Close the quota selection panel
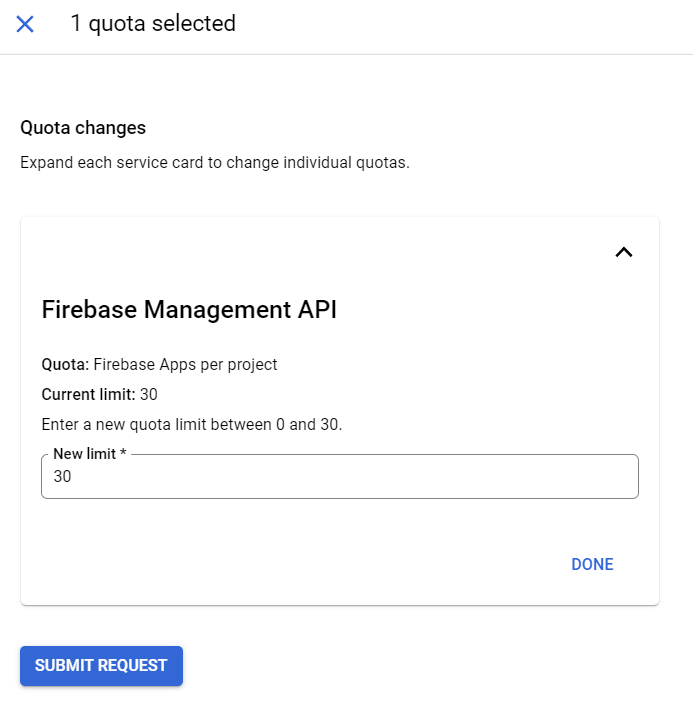The width and height of the screenshot is (693, 722). click(x=25, y=24)
